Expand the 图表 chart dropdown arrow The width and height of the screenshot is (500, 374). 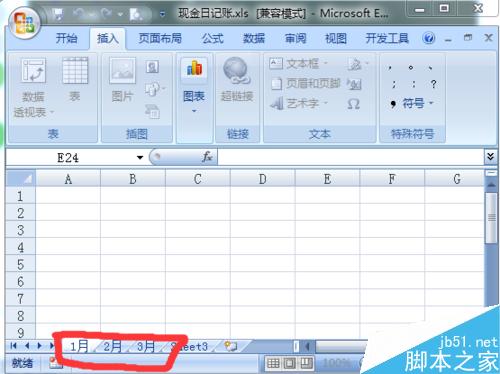(x=194, y=111)
